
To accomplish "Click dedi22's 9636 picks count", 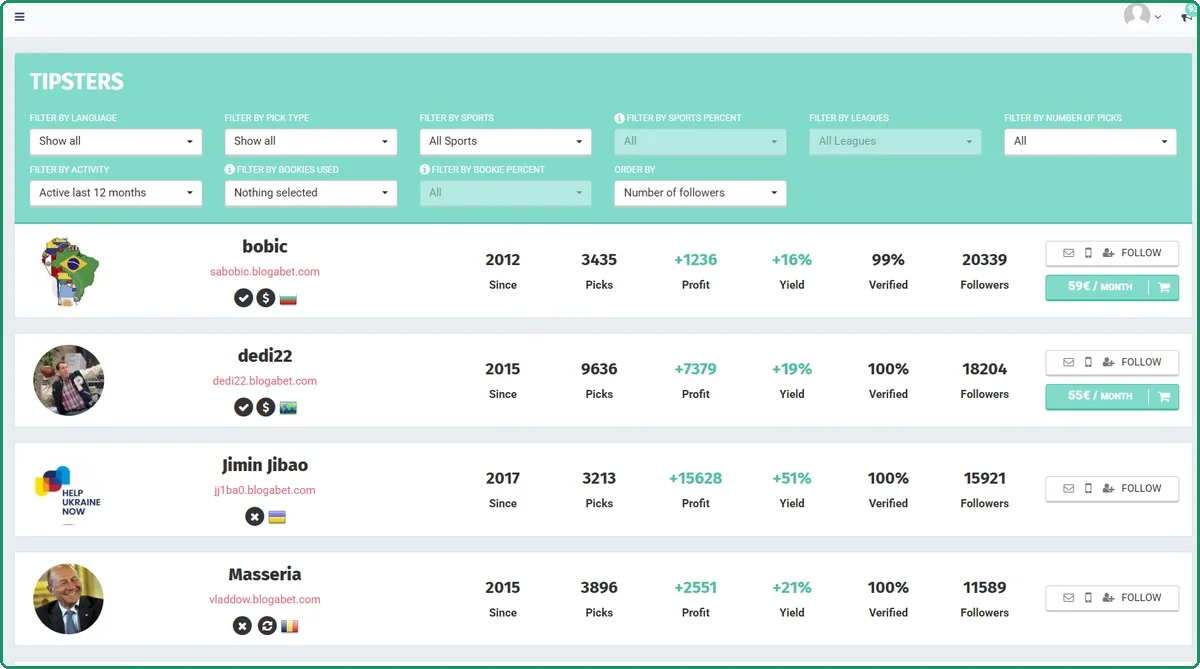I will 599,369.
